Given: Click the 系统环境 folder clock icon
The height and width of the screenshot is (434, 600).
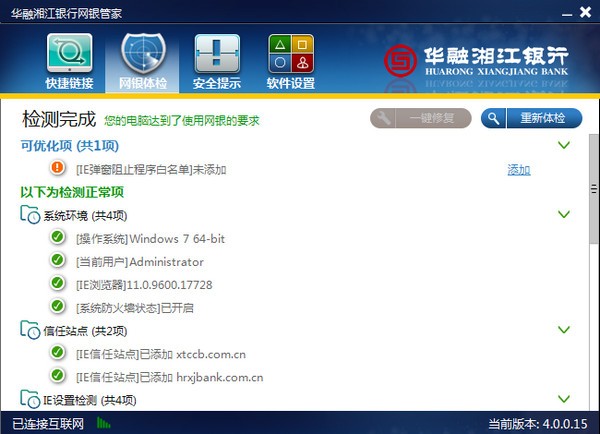Looking at the screenshot, I should [30, 214].
